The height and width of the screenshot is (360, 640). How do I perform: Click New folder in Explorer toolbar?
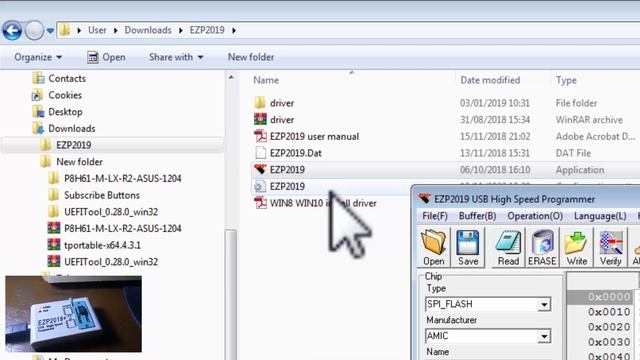point(251,57)
